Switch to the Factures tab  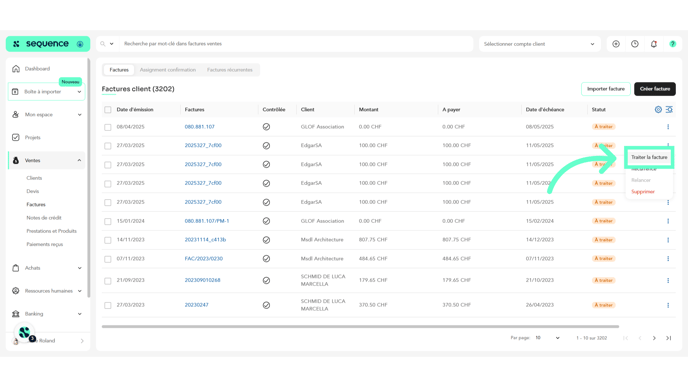point(119,70)
